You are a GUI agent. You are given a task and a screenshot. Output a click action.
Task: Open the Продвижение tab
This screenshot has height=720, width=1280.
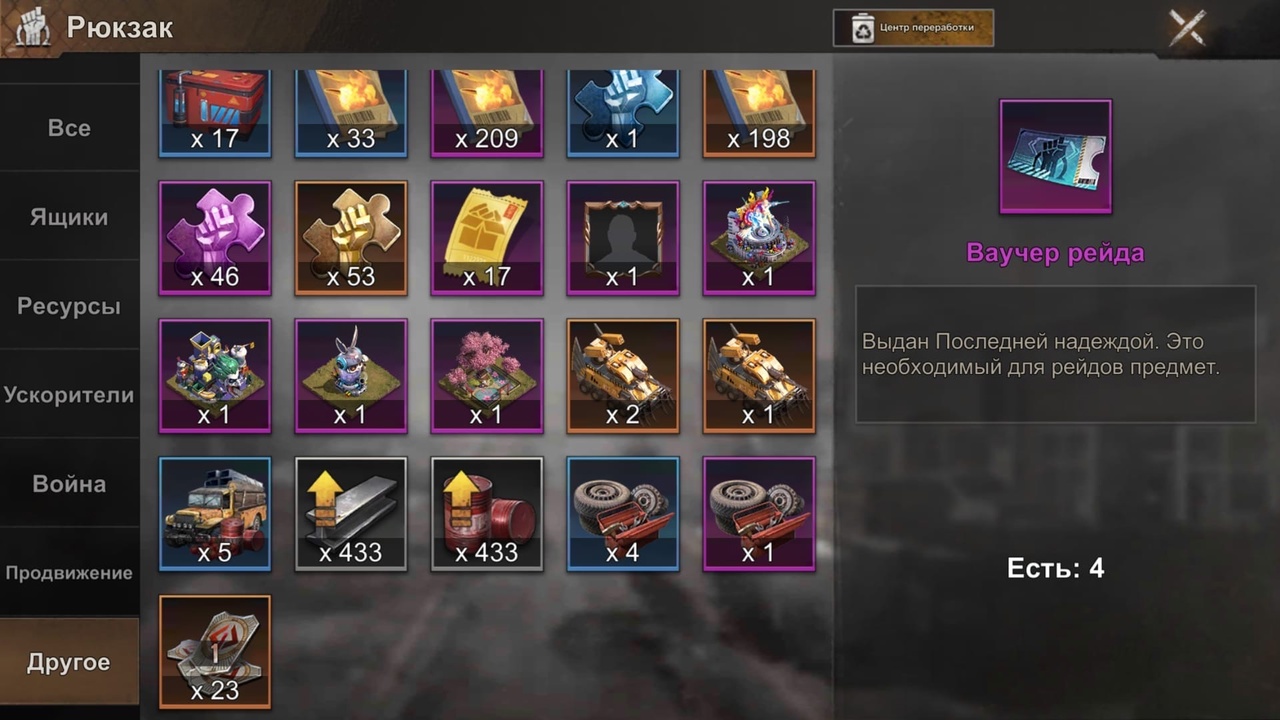(x=69, y=573)
